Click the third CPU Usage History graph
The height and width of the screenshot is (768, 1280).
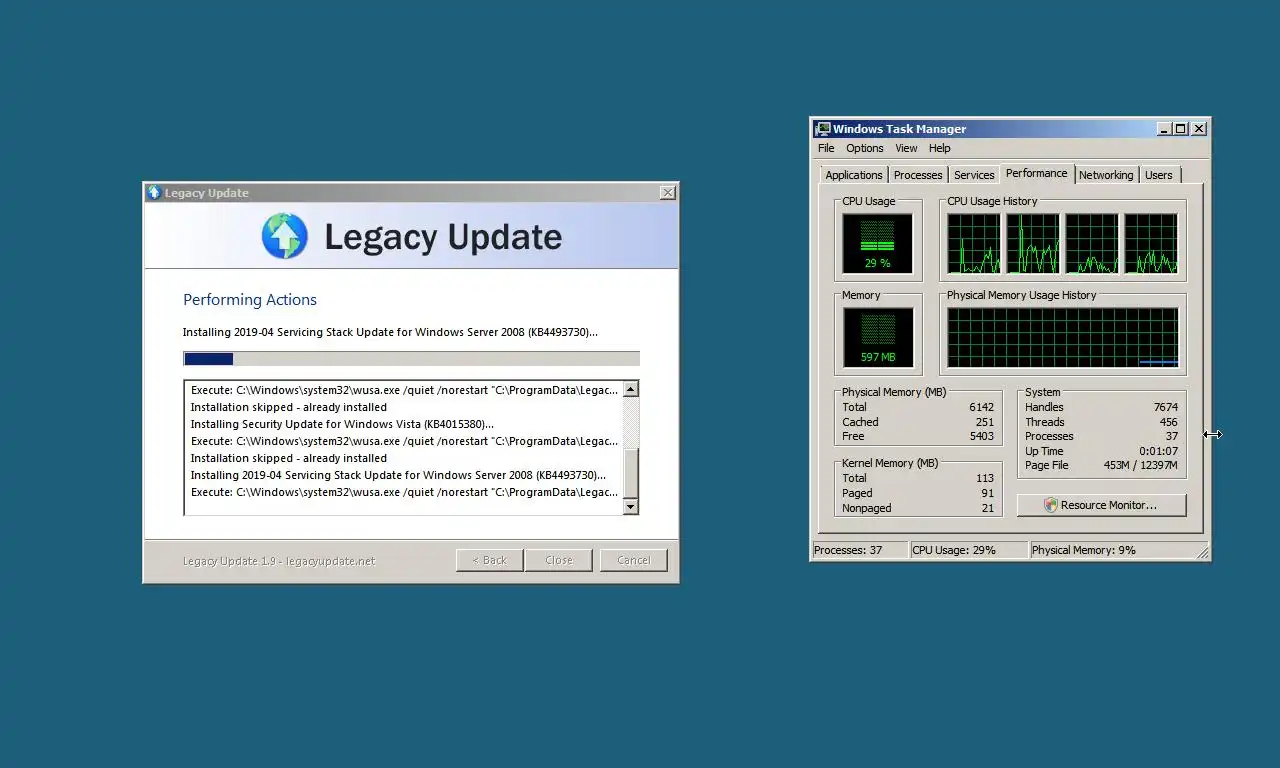[x=1092, y=243]
